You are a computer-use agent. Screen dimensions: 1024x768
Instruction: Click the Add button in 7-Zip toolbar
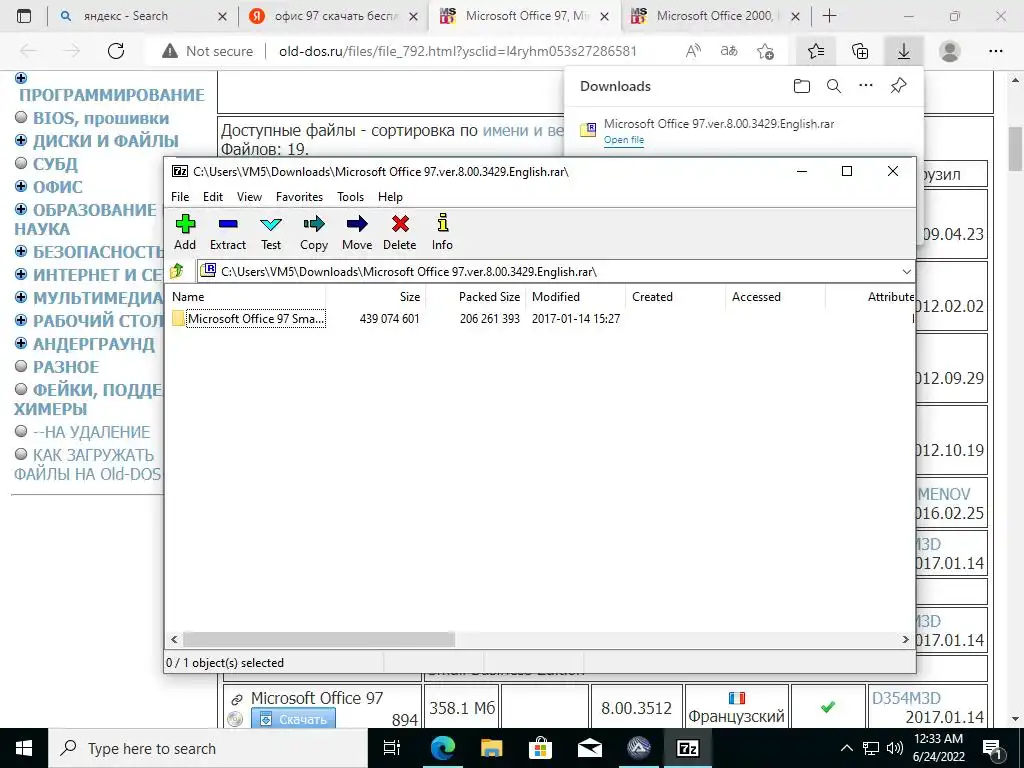click(x=185, y=232)
